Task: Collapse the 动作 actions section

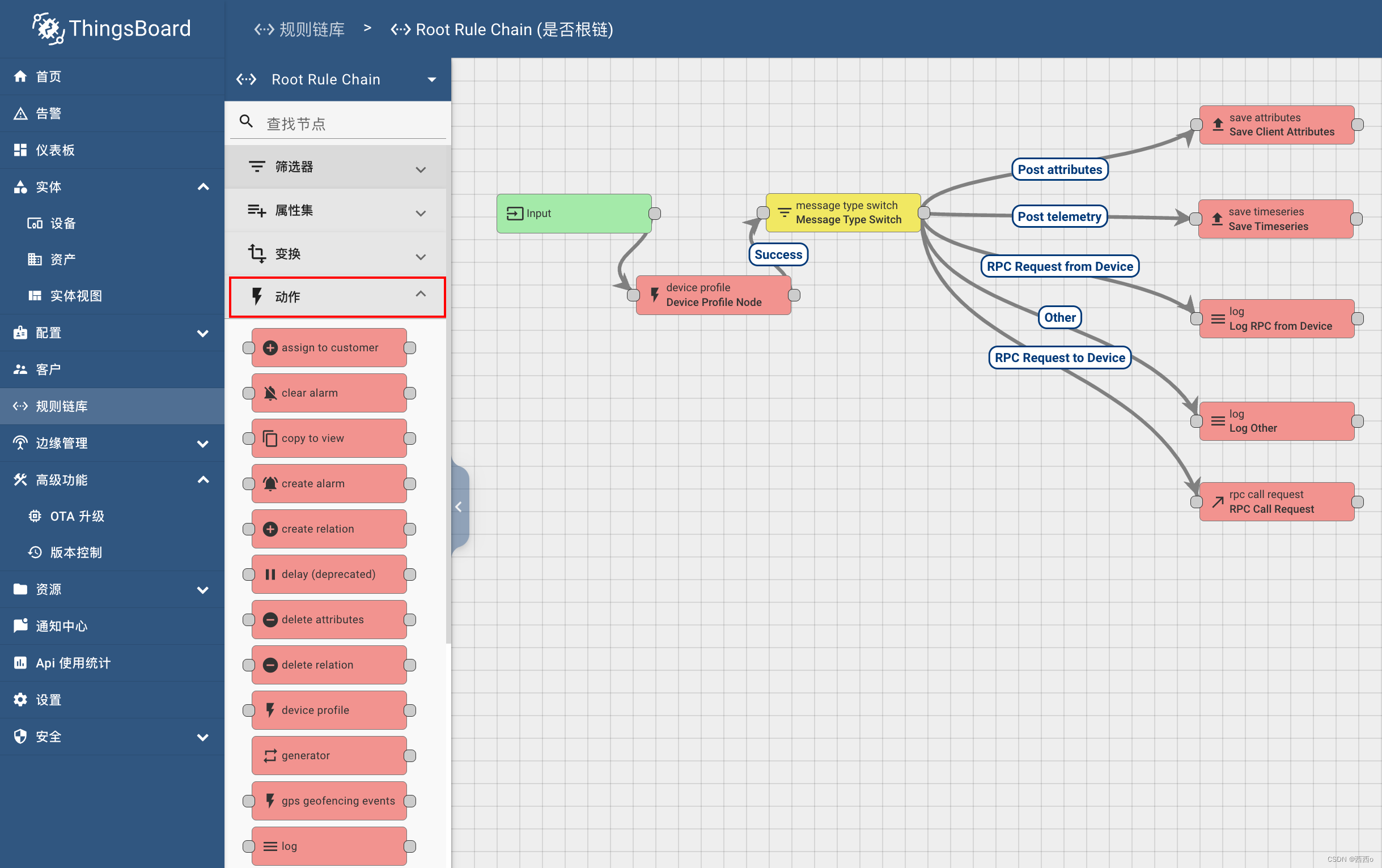Action: (420, 294)
